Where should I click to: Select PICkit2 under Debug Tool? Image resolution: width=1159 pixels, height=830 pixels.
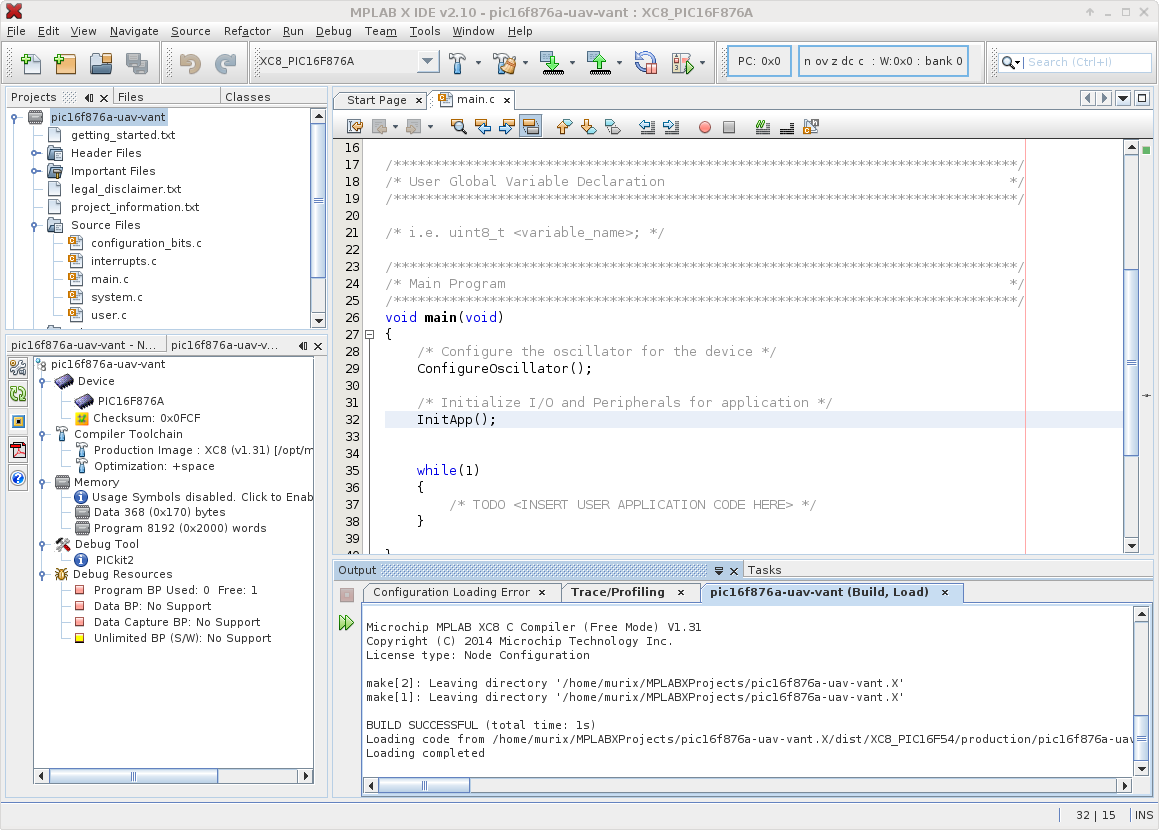115,559
